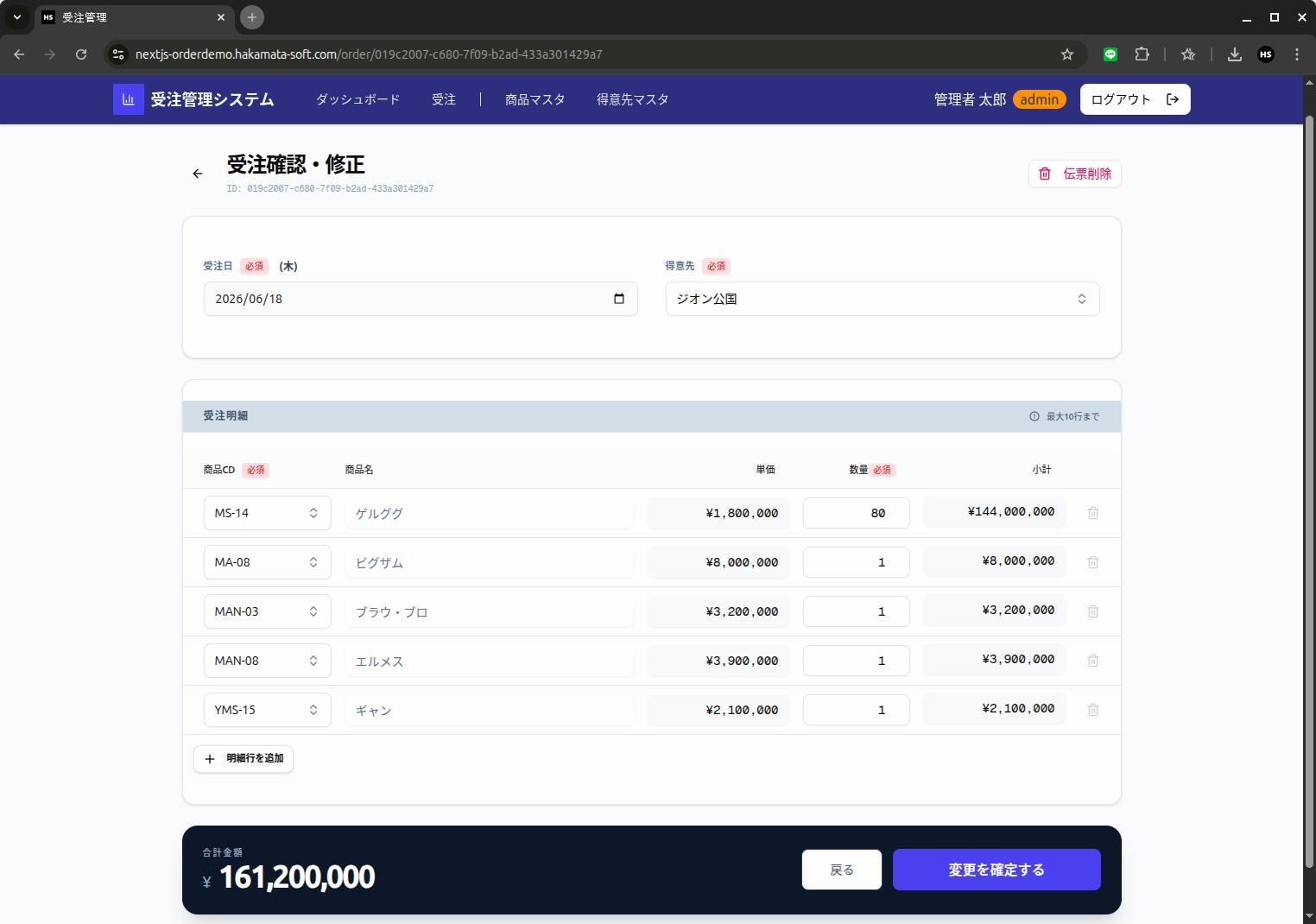Viewport: 1316px width, 924px height.
Task: Click the trash icon in the 伝票削除 button
Action: (1044, 174)
